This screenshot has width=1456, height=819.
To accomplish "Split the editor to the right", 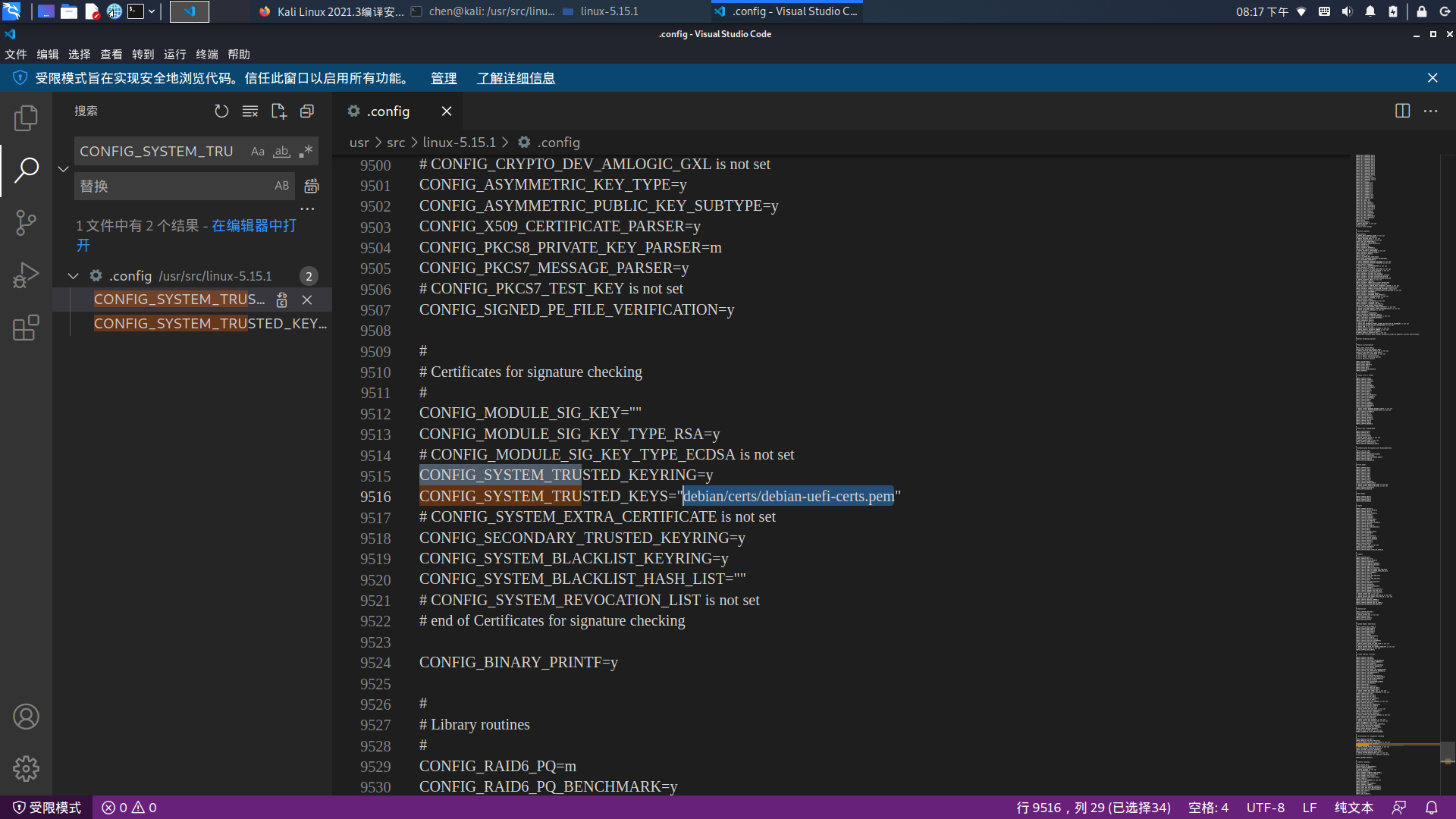I will [1402, 111].
